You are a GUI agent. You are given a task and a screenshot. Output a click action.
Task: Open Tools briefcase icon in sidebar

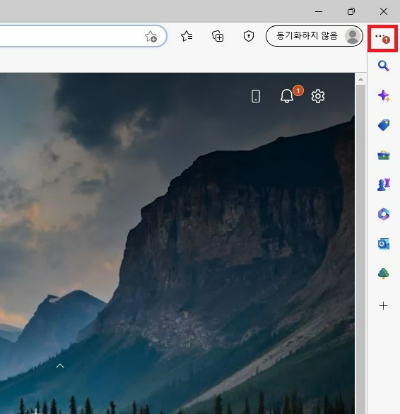[384, 155]
